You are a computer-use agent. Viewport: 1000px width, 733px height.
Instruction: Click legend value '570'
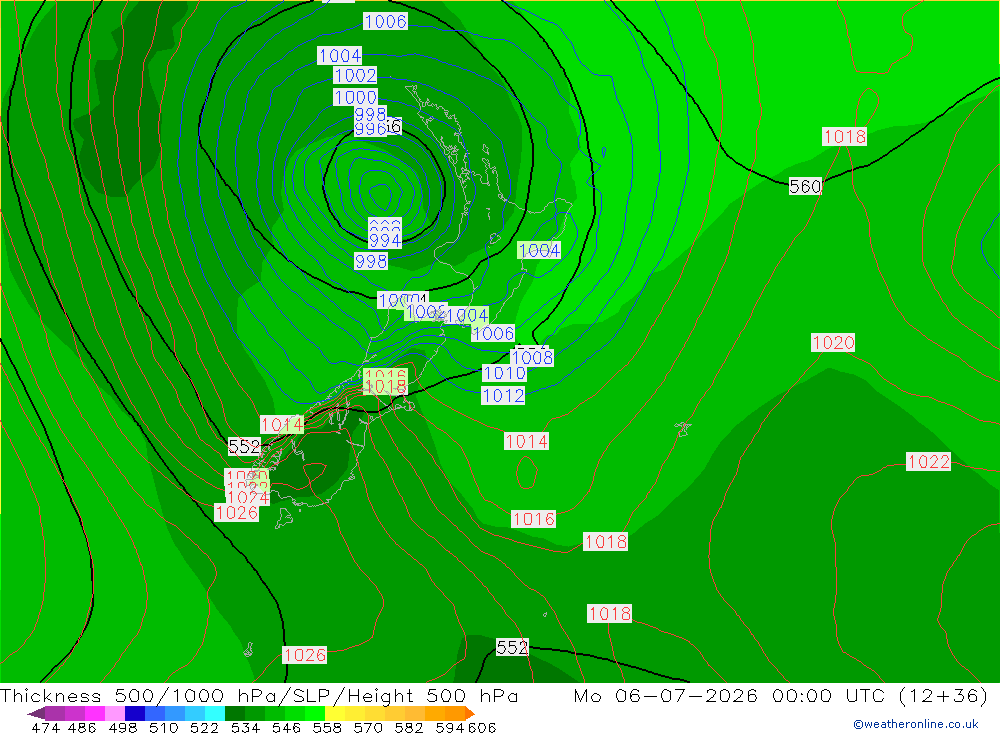pos(368,727)
